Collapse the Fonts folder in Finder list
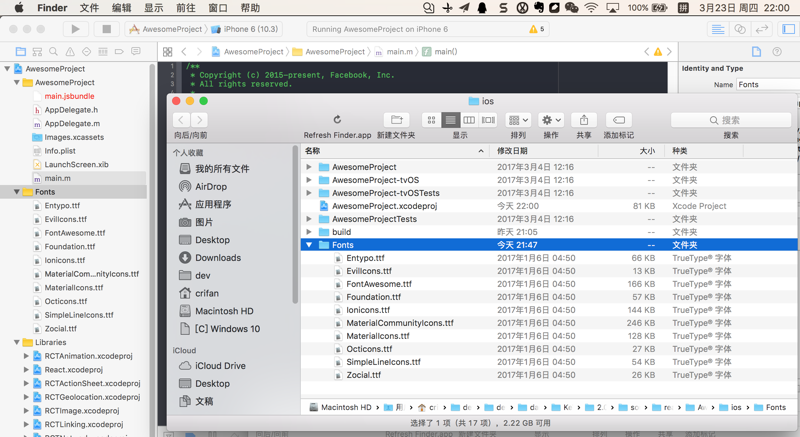800x437 pixels. (x=309, y=245)
